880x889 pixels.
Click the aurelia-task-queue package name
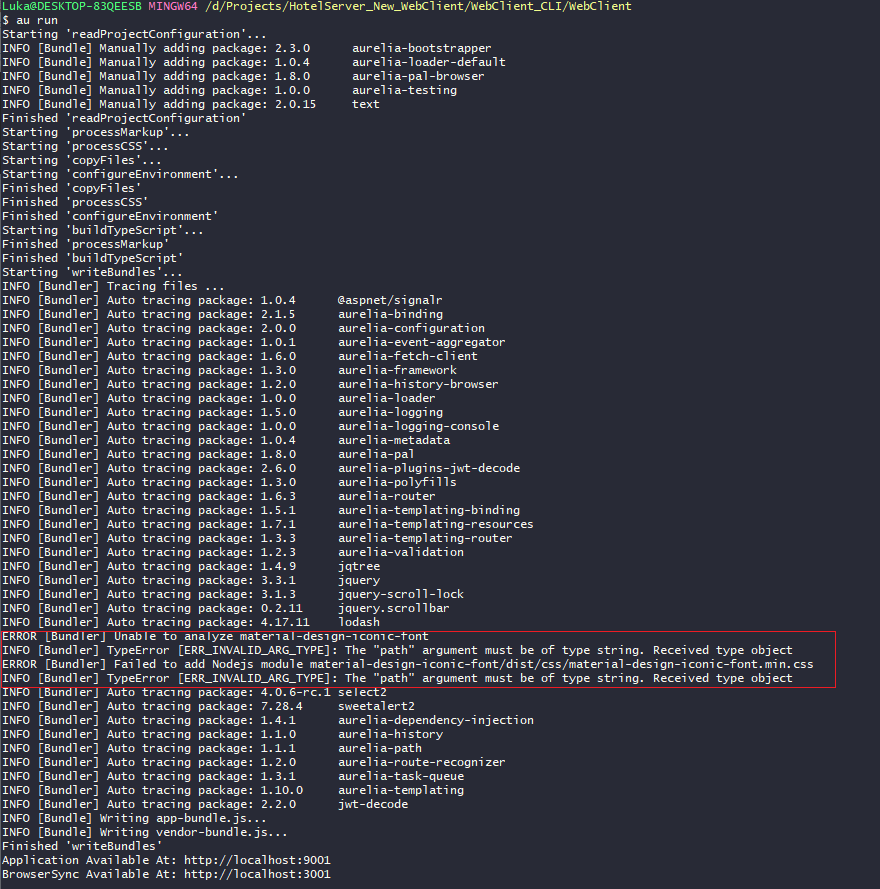point(401,776)
